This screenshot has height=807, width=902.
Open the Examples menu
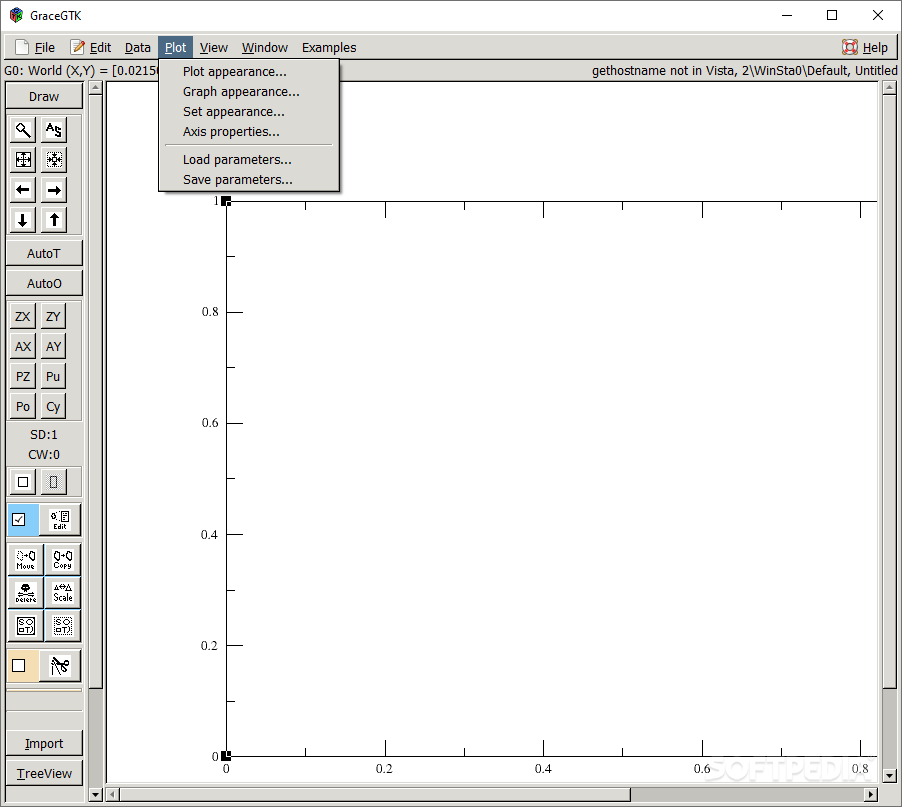click(x=329, y=48)
